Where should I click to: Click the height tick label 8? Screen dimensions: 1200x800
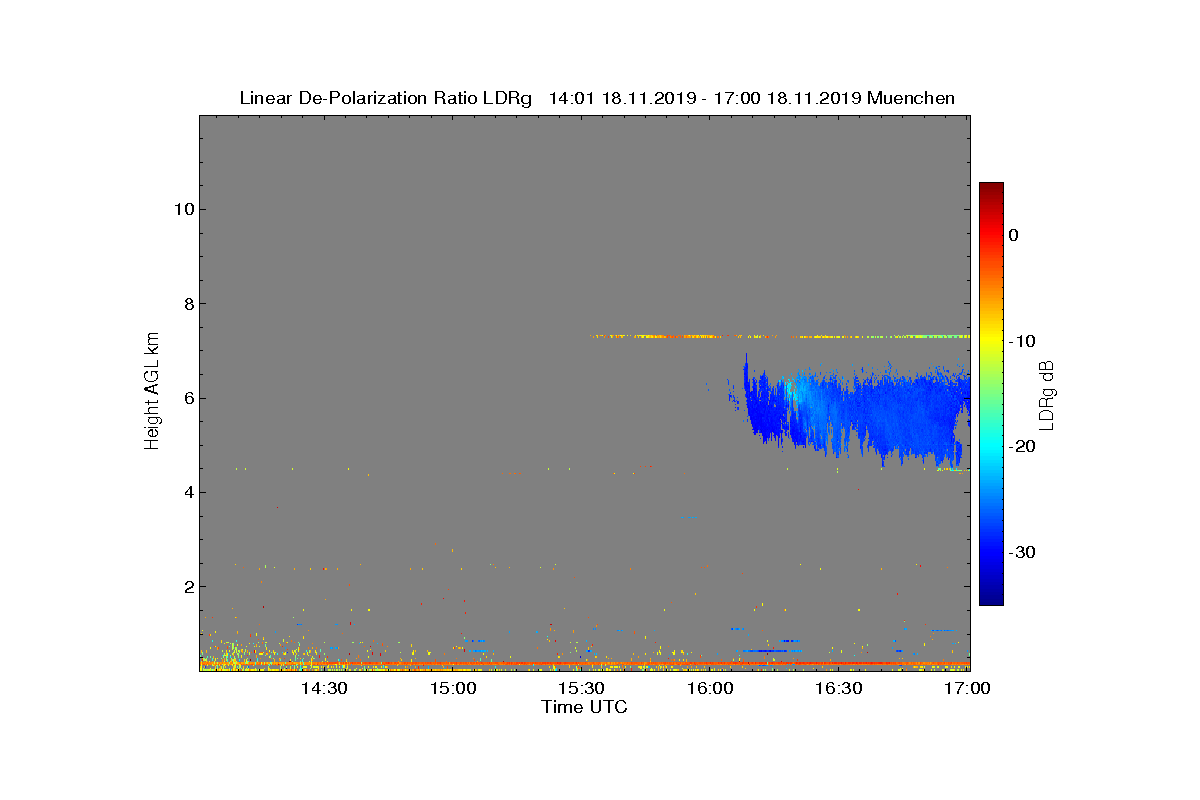click(187, 304)
